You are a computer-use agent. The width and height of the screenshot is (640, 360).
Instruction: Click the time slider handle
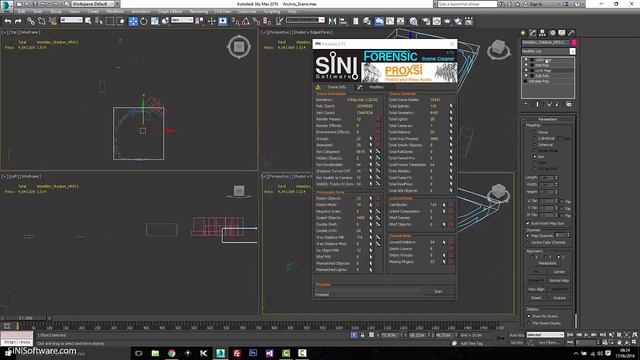tap(25, 318)
